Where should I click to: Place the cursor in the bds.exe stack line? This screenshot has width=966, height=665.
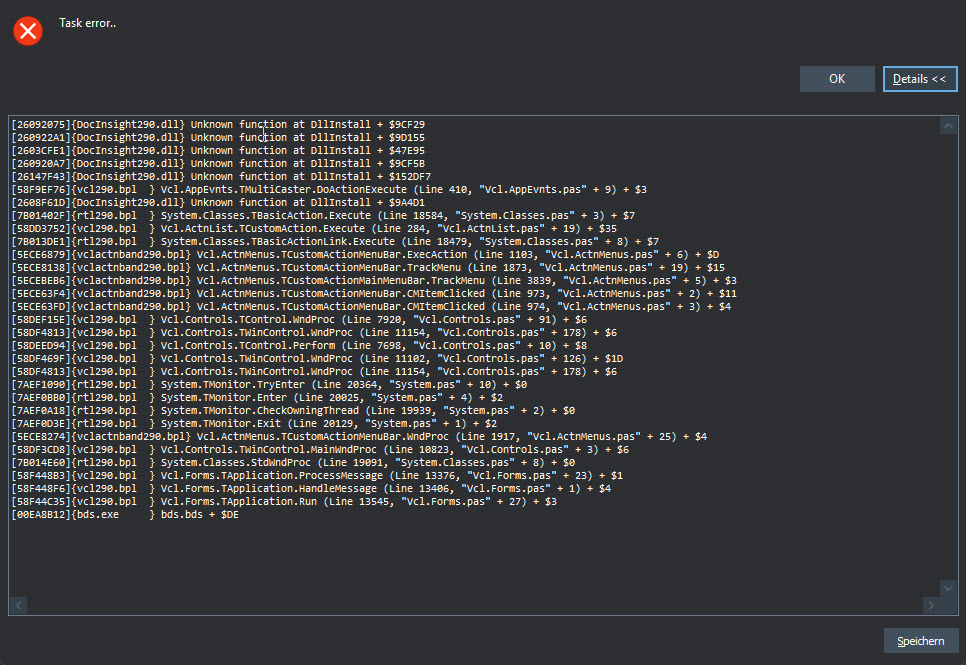(125, 515)
